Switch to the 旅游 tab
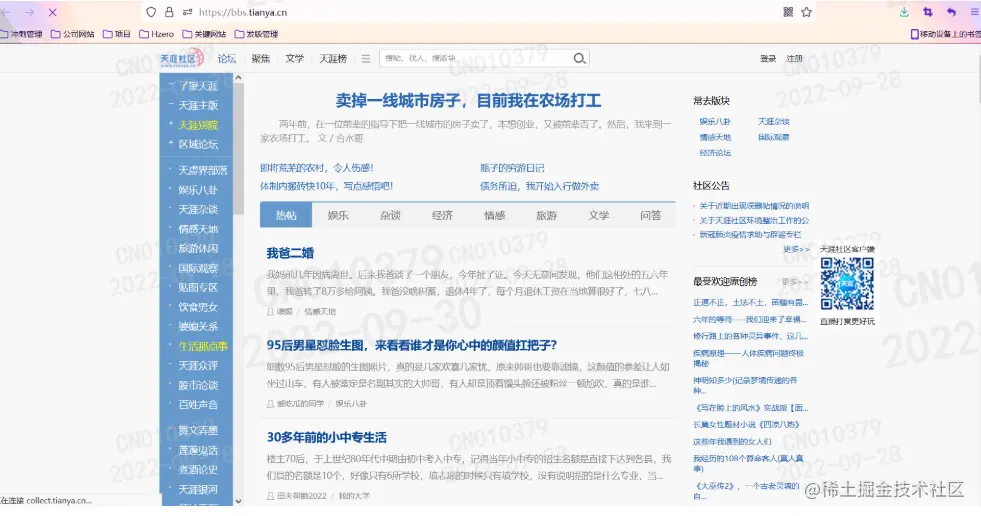 coord(546,215)
